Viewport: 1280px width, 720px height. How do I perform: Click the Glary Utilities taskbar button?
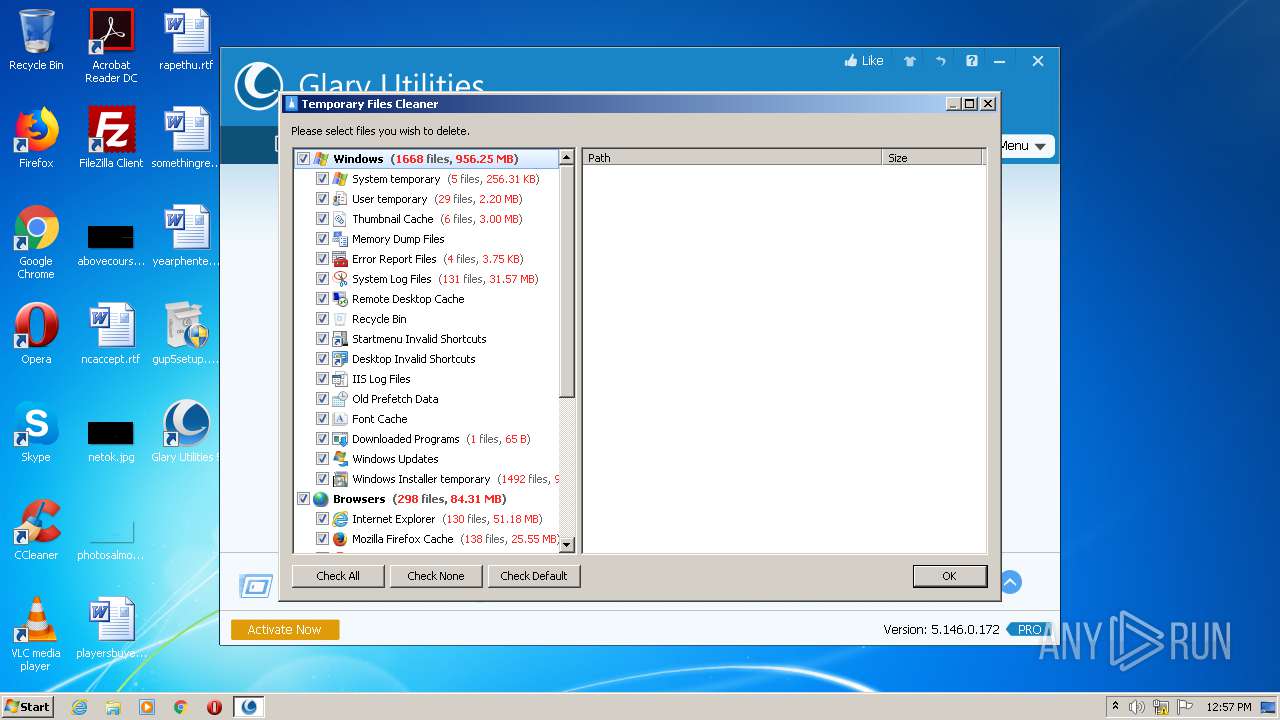(250, 707)
